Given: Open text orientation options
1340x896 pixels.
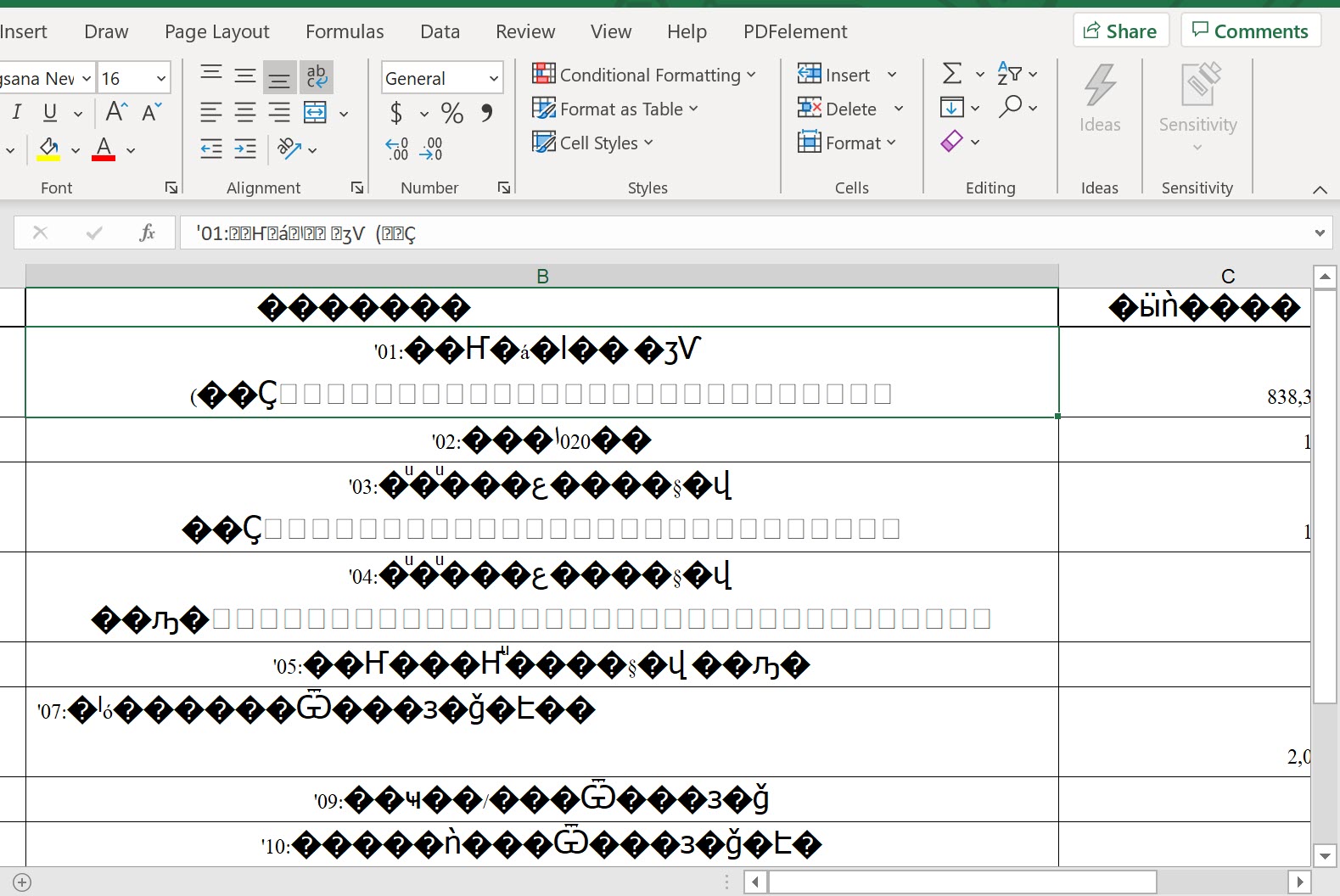Looking at the screenshot, I should 297,149.
